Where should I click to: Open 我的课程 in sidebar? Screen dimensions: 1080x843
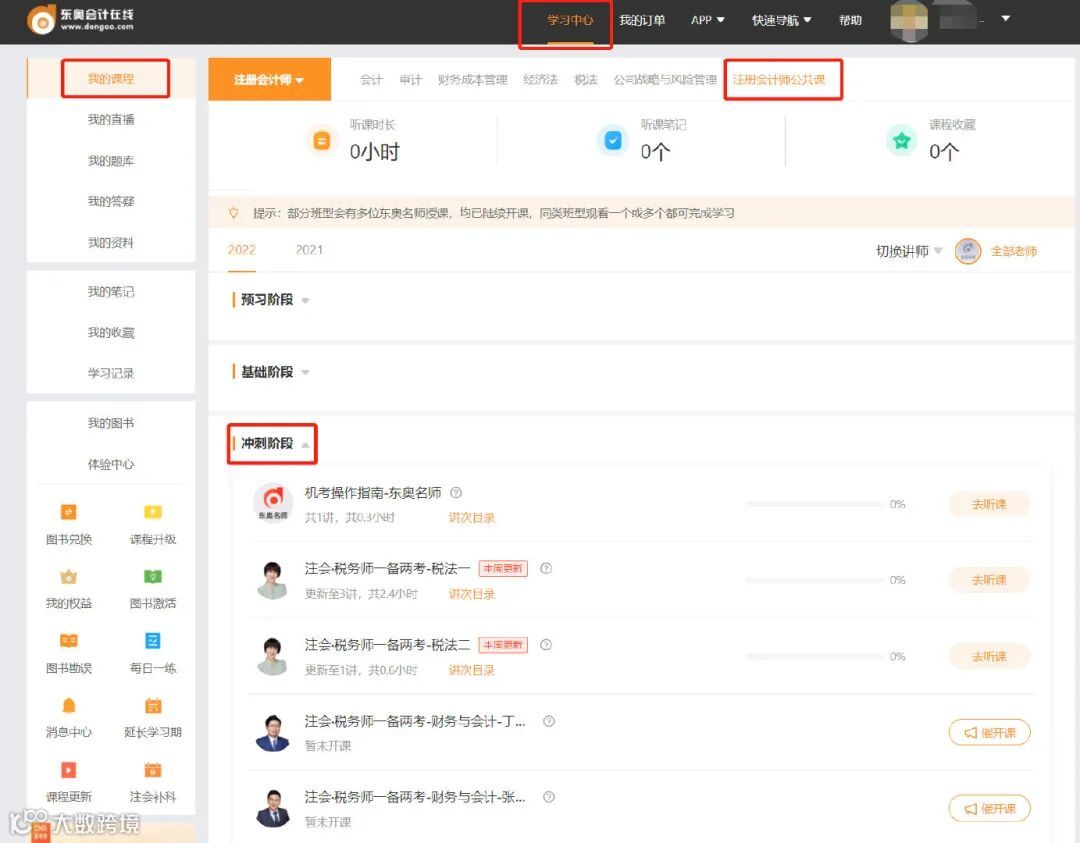111,79
